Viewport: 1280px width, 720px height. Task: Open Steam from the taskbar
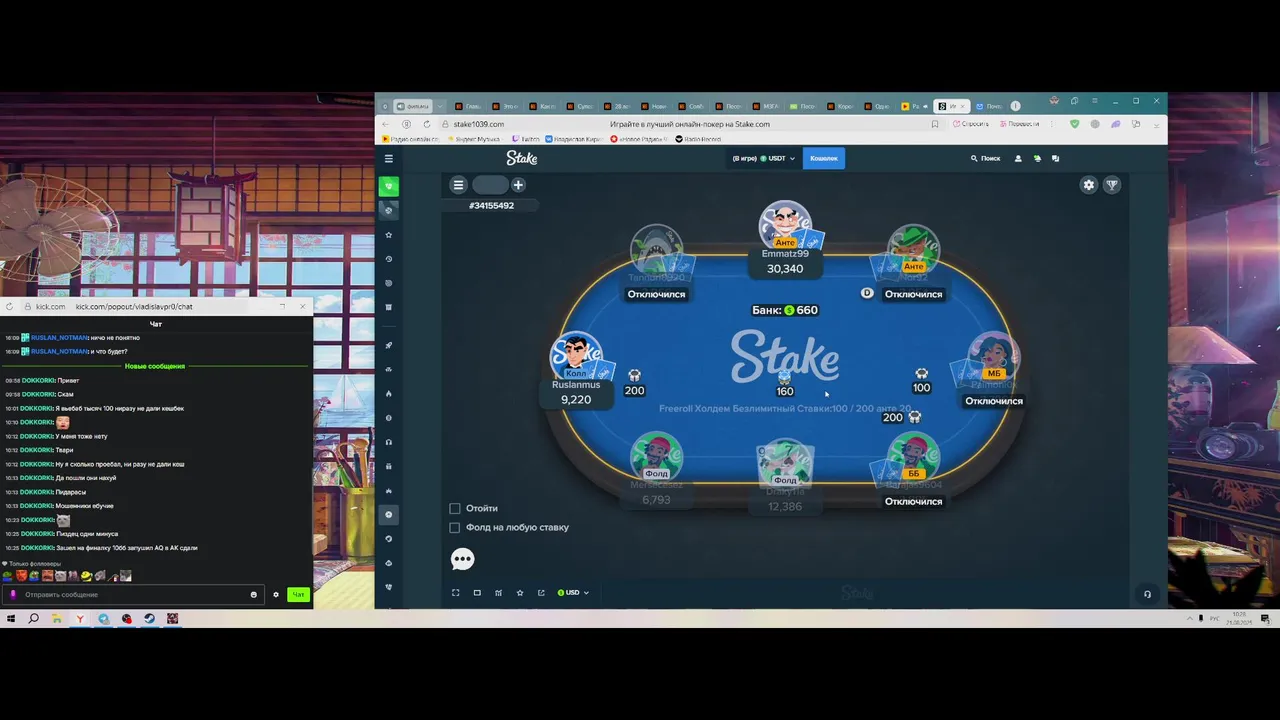[x=149, y=619]
